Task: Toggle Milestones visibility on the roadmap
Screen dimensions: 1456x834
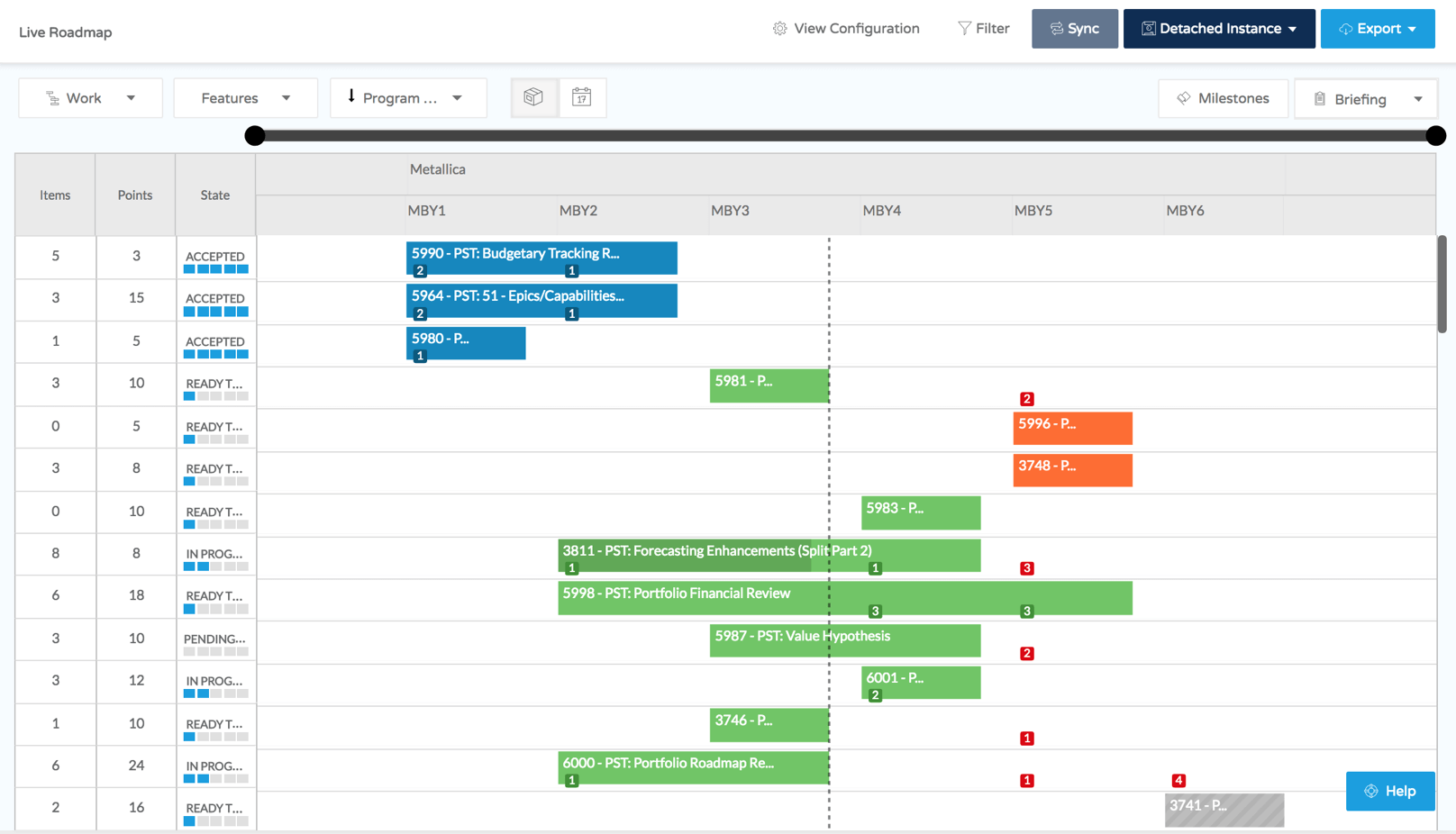Action: (x=1223, y=98)
